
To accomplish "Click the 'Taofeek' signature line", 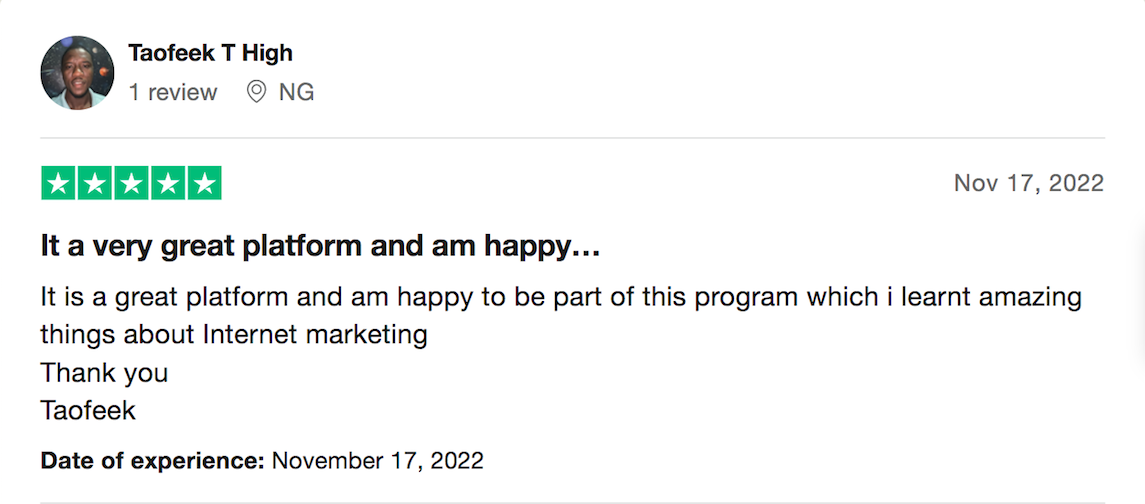I will click(x=88, y=411).
